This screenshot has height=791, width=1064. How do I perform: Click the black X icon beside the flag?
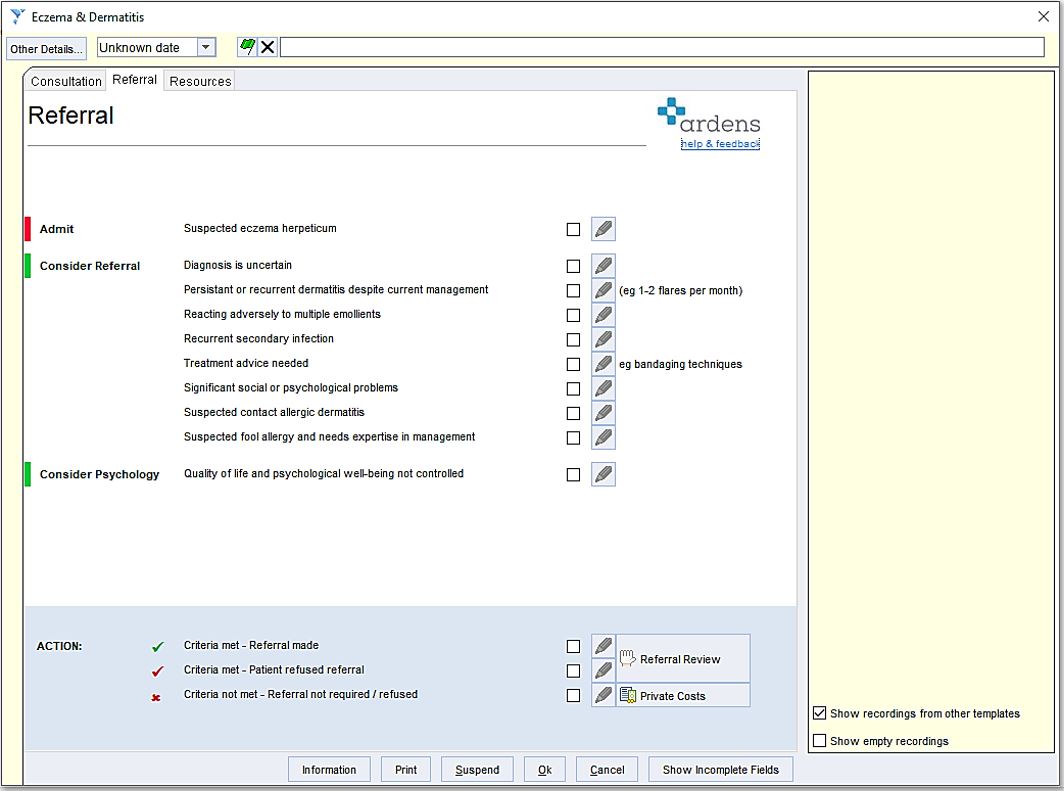coord(268,47)
